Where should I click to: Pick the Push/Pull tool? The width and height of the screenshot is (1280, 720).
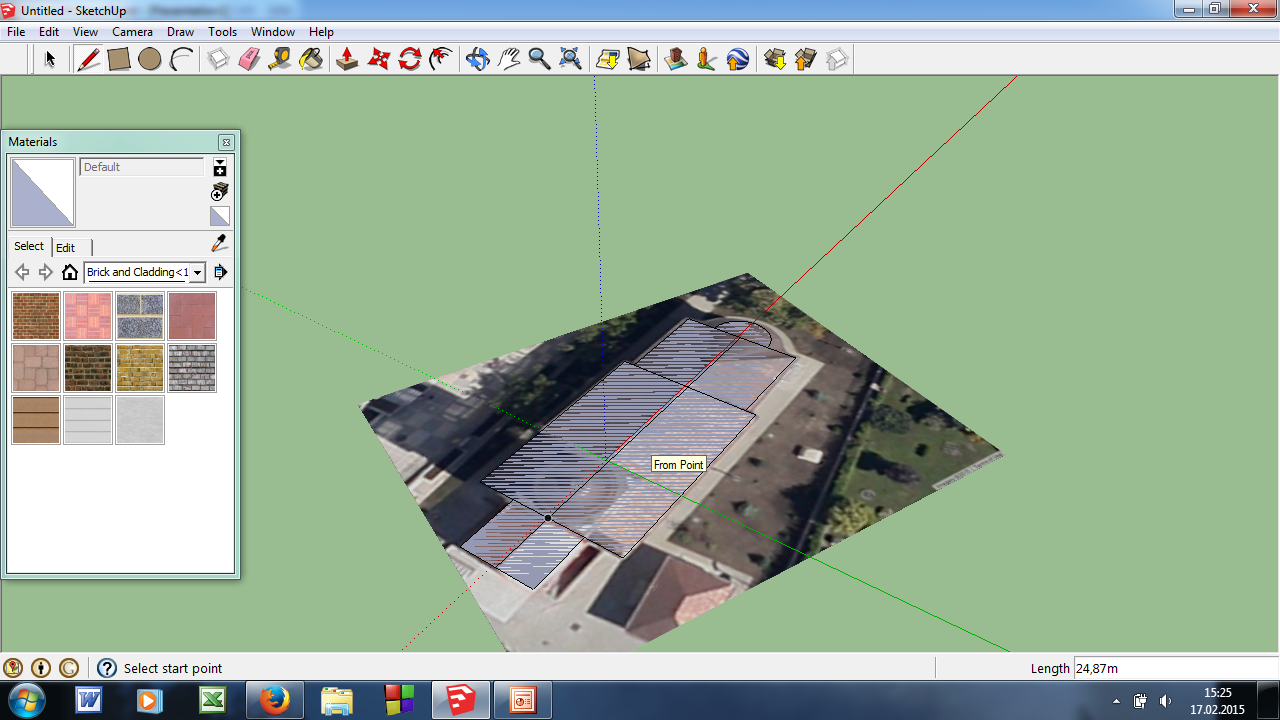click(347, 59)
